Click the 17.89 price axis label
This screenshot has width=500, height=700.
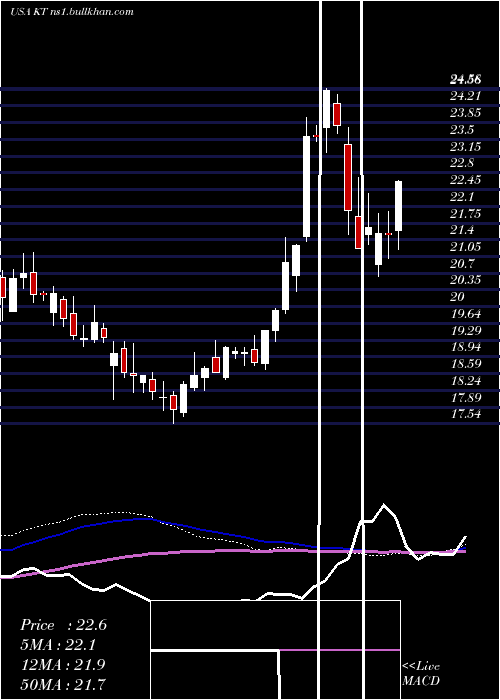[466, 397]
